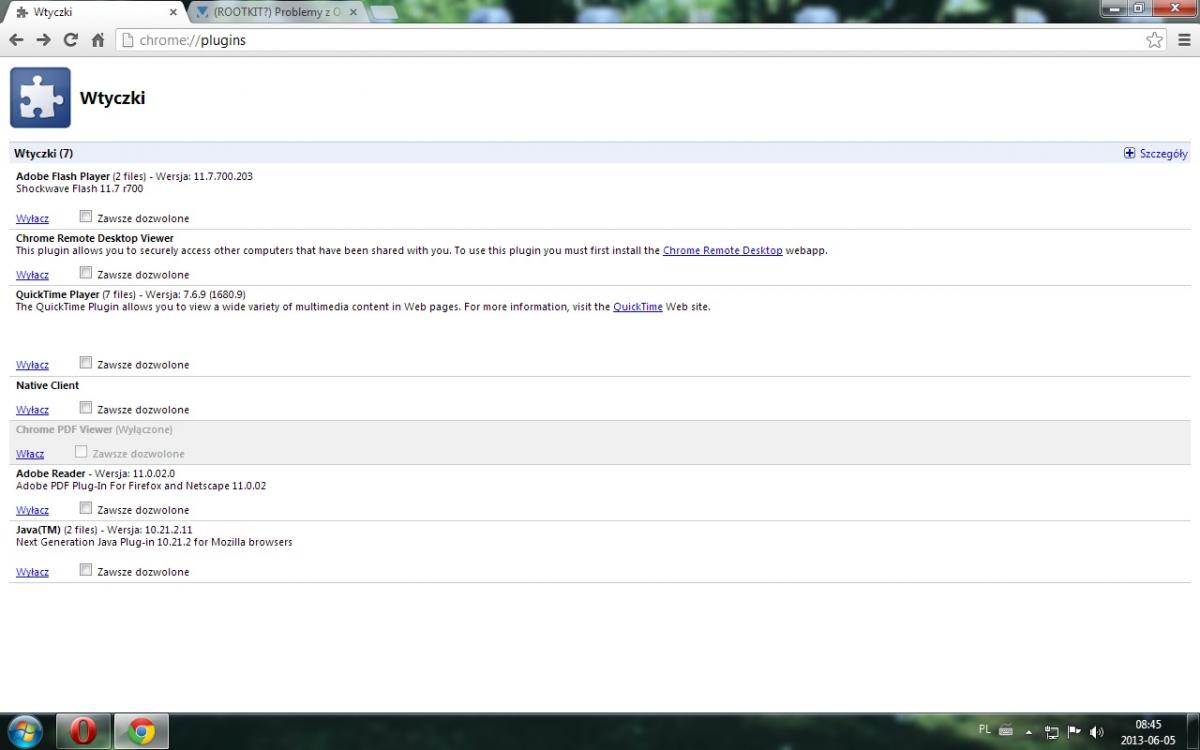
Task: Click the Adobe PDF Plug-In For Firefox description
Action: point(141,485)
